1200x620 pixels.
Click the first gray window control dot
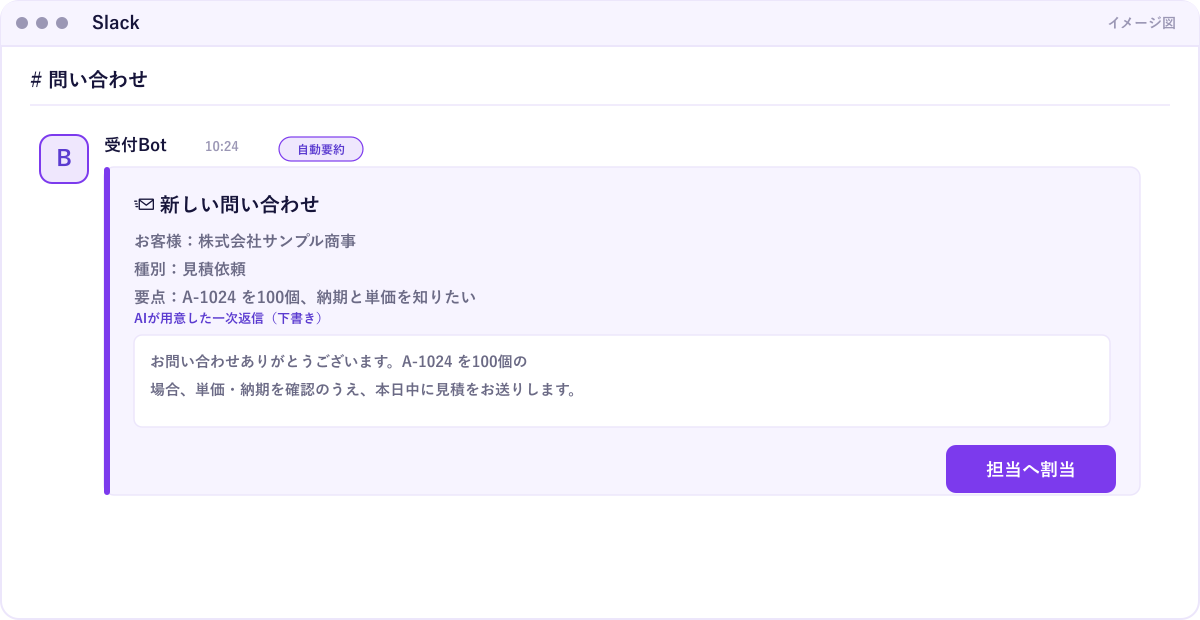pyautogui.click(x=22, y=23)
